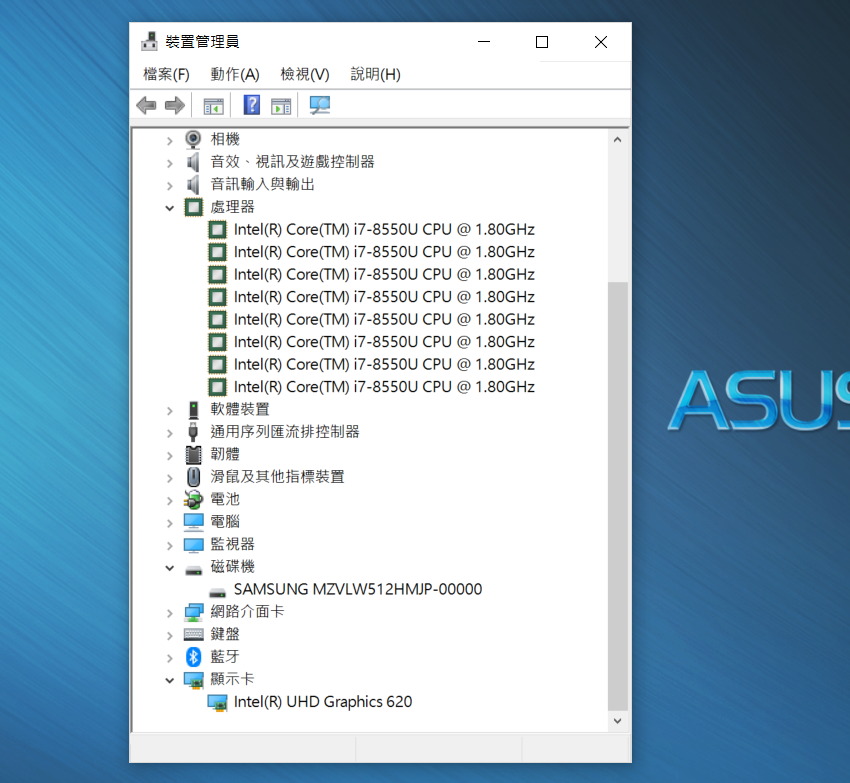Expand the 軟體裝置 category
The width and height of the screenshot is (850, 783).
[170, 410]
